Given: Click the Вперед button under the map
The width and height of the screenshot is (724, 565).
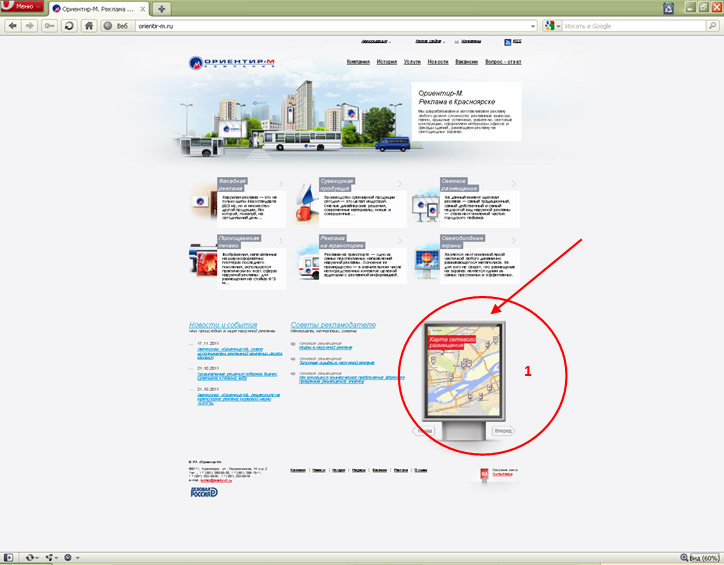Looking at the screenshot, I should pos(504,431).
